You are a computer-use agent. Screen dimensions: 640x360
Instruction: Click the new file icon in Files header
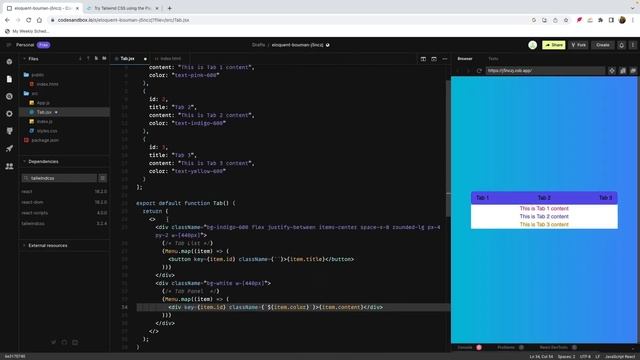tap(96, 59)
